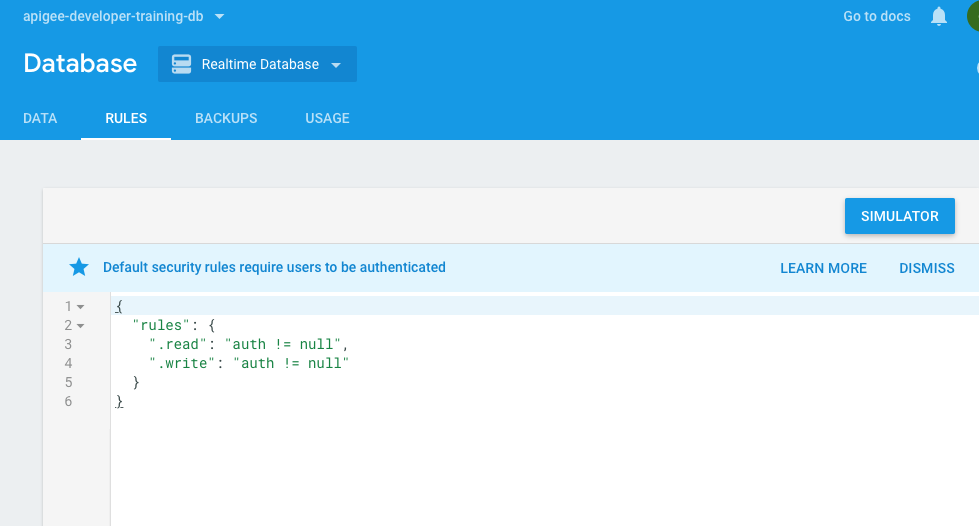This screenshot has height=526, width=979.
Task: Click the "rules" key in editor
Action: tap(161, 325)
